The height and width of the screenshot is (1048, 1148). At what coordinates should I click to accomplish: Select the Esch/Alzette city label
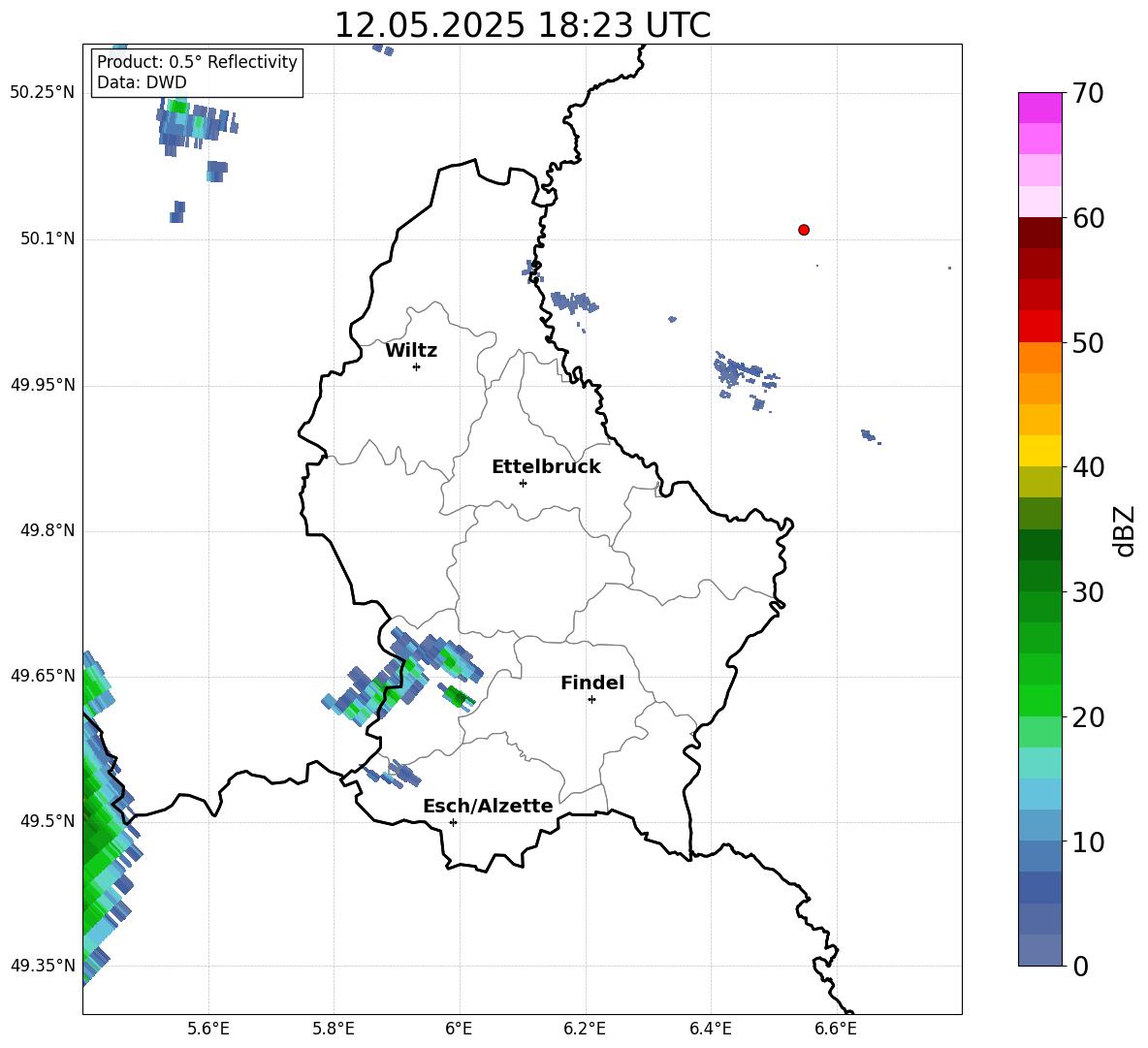(x=489, y=807)
